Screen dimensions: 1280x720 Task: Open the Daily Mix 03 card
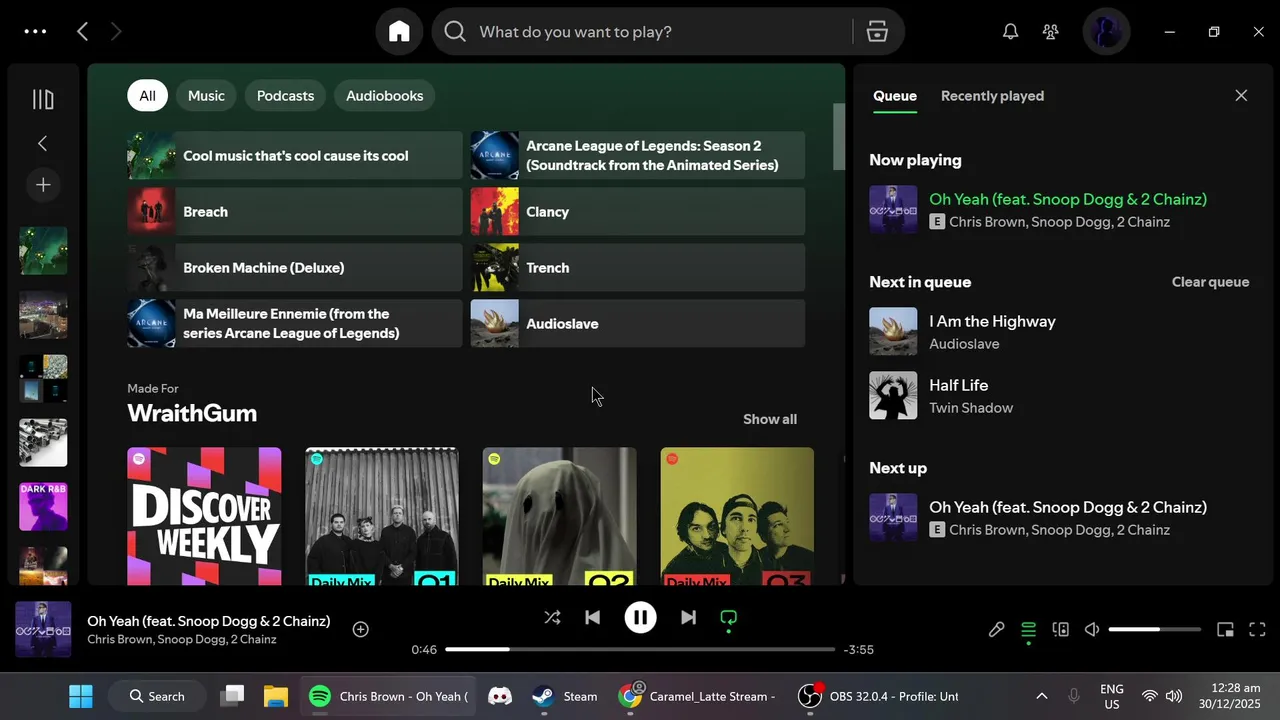tap(737, 516)
